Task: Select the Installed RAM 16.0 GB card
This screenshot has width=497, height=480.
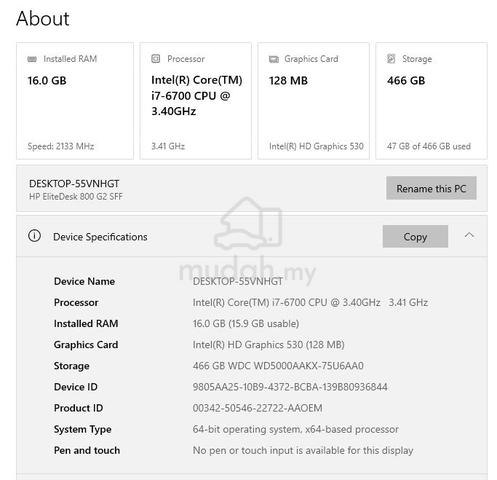Action: click(75, 101)
